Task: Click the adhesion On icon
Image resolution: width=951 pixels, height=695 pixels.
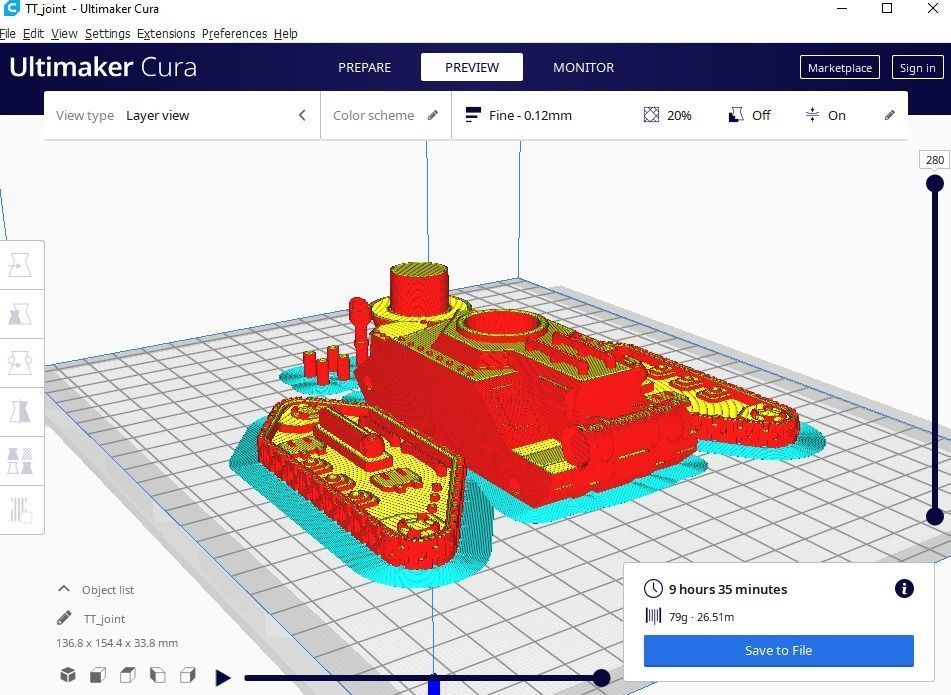Action: (812, 114)
